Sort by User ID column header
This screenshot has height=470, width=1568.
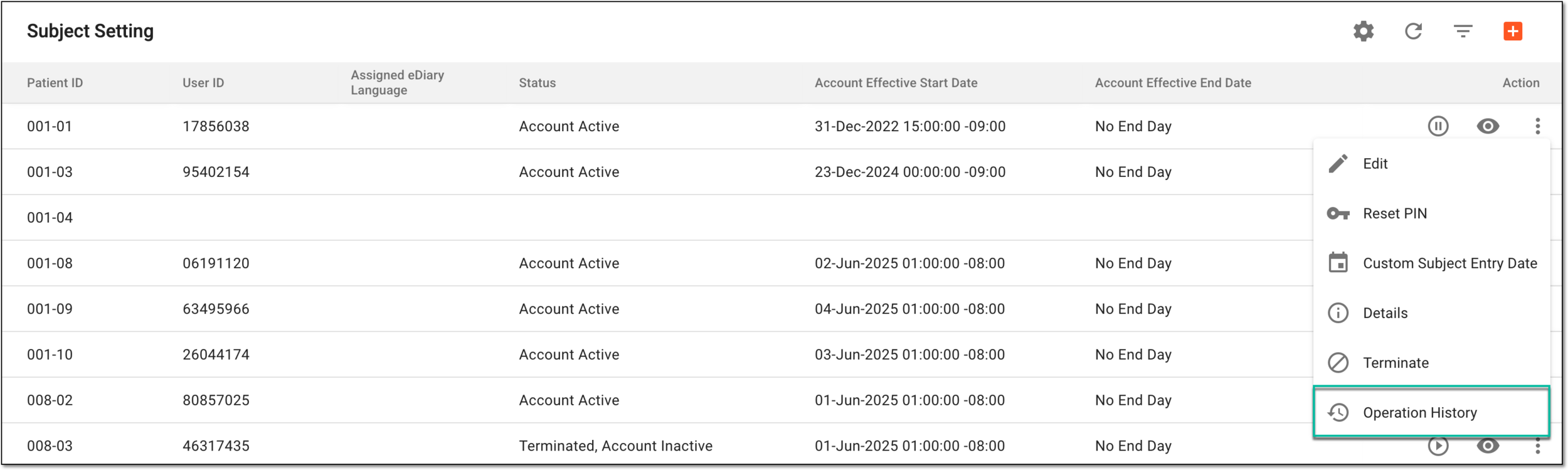(203, 83)
